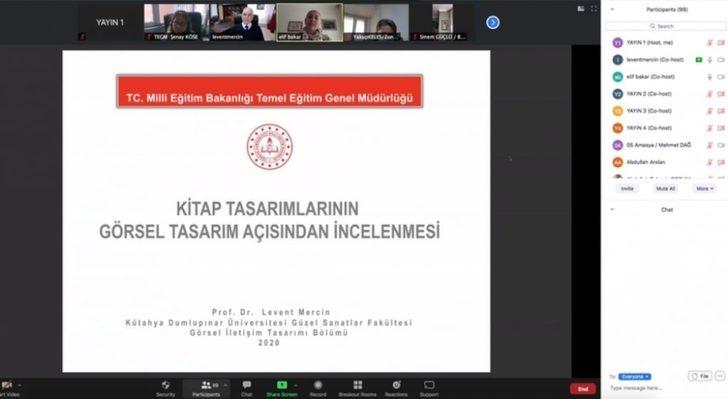728x399 pixels.
Task: Open the 'Everyone' chat recipient dropdown
Action: pos(635,377)
